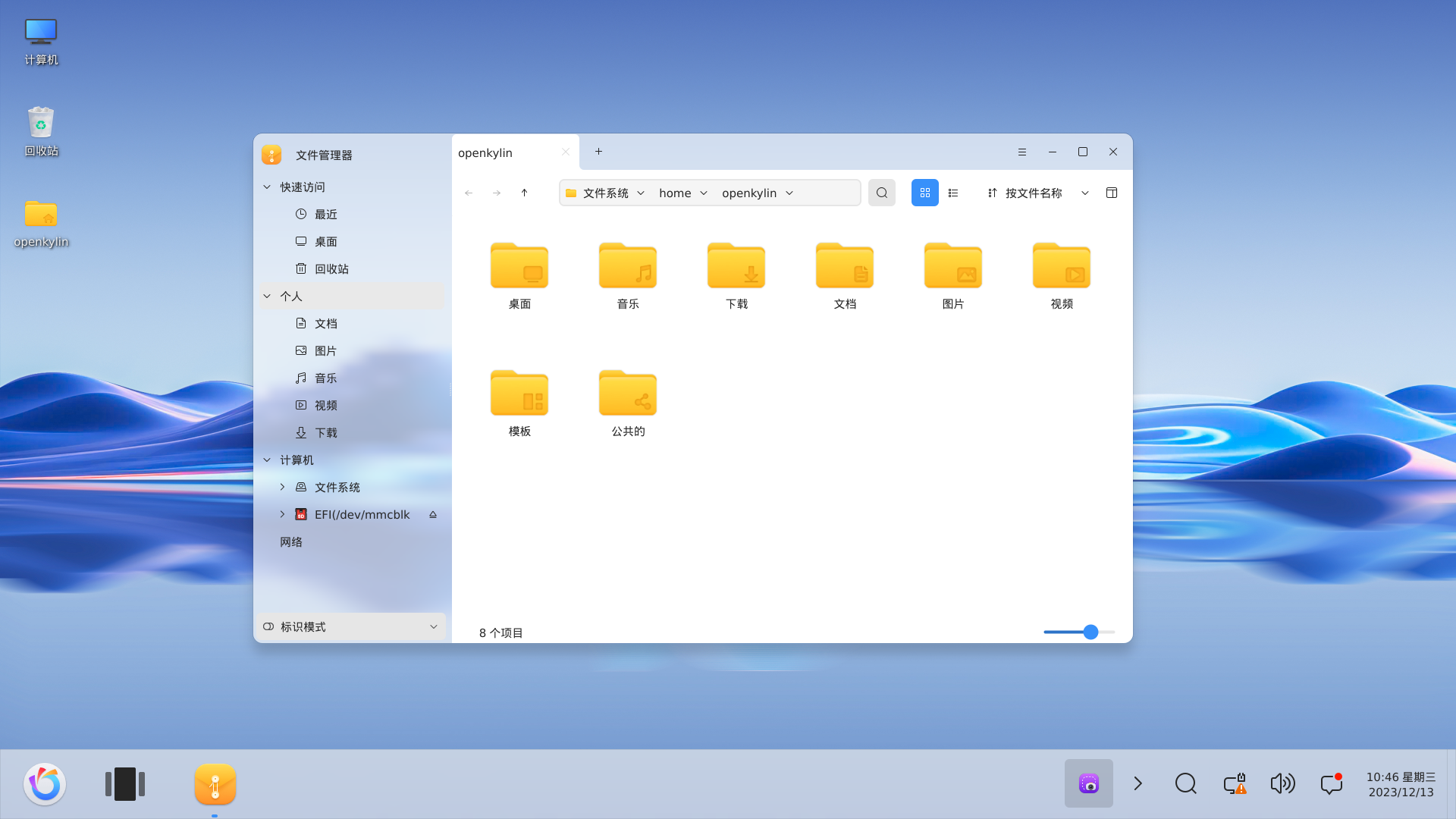Open openkylin home folder on desktop
The width and height of the screenshot is (1456, 819).
[x=41, y=224]
